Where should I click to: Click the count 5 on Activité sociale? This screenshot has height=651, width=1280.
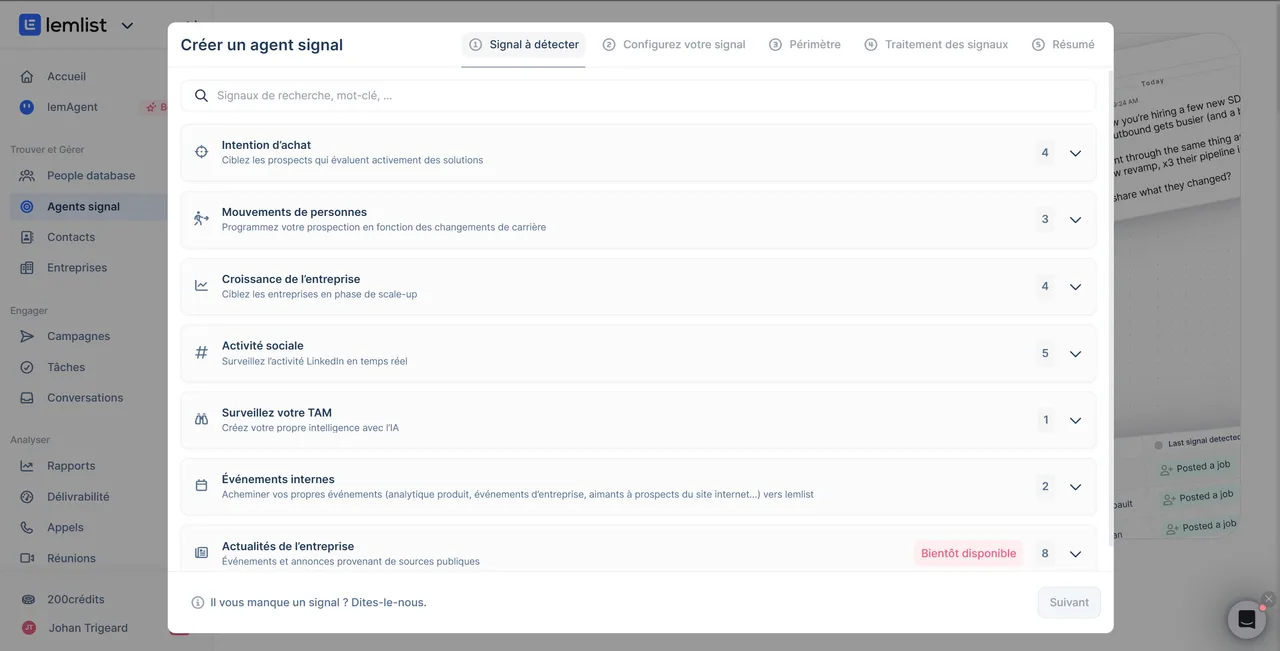click(x=1045, y=353)
